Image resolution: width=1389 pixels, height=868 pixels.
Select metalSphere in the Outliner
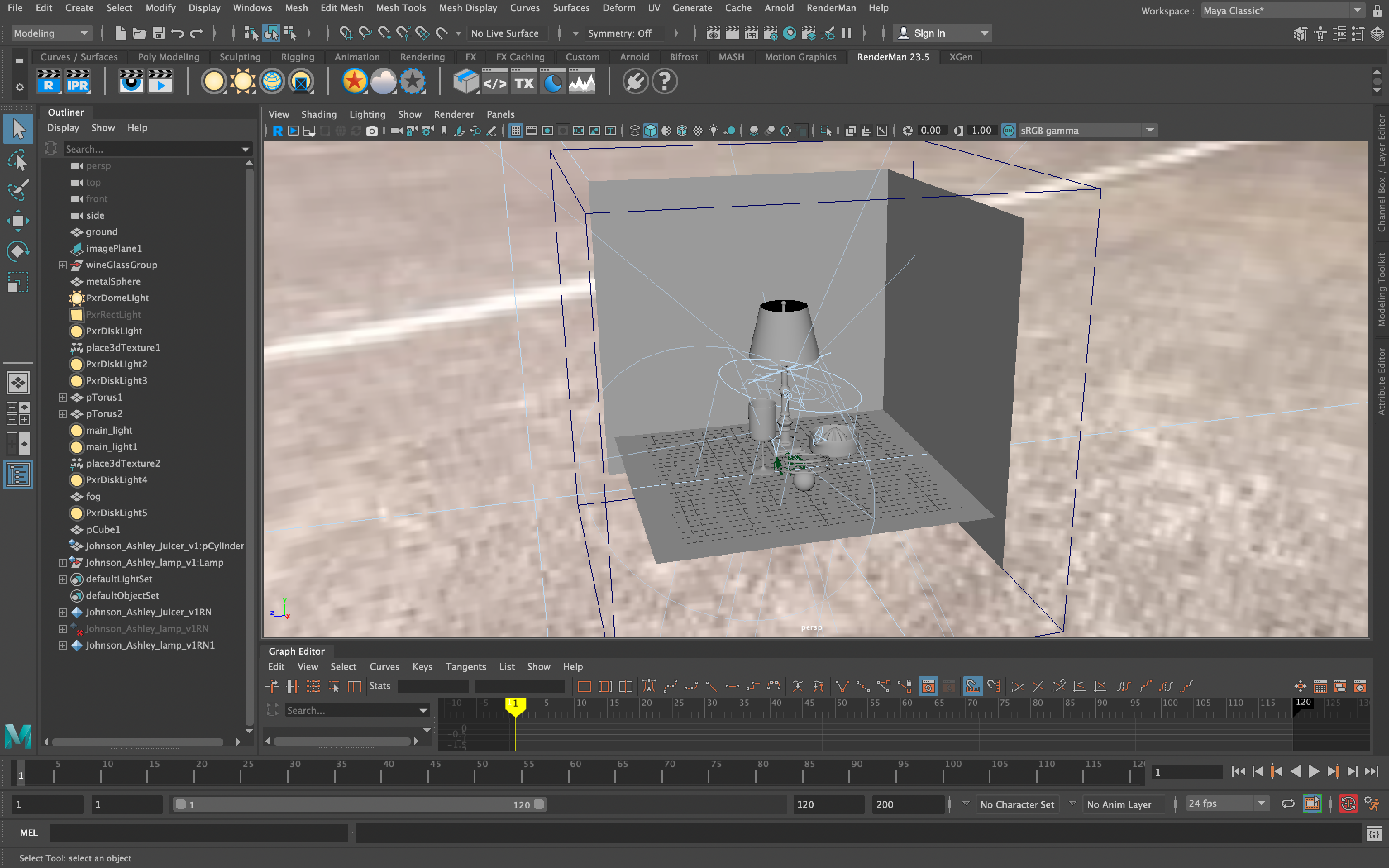[x=113, y=281]
